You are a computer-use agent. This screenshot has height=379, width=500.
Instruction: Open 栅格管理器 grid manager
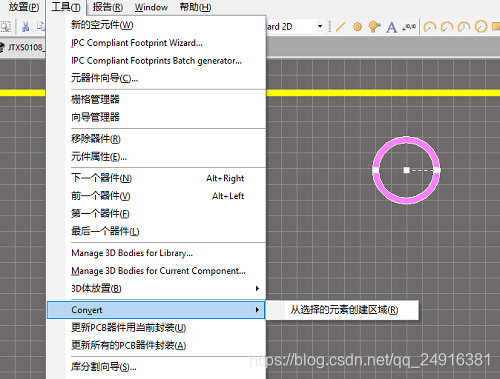(156, 99)
